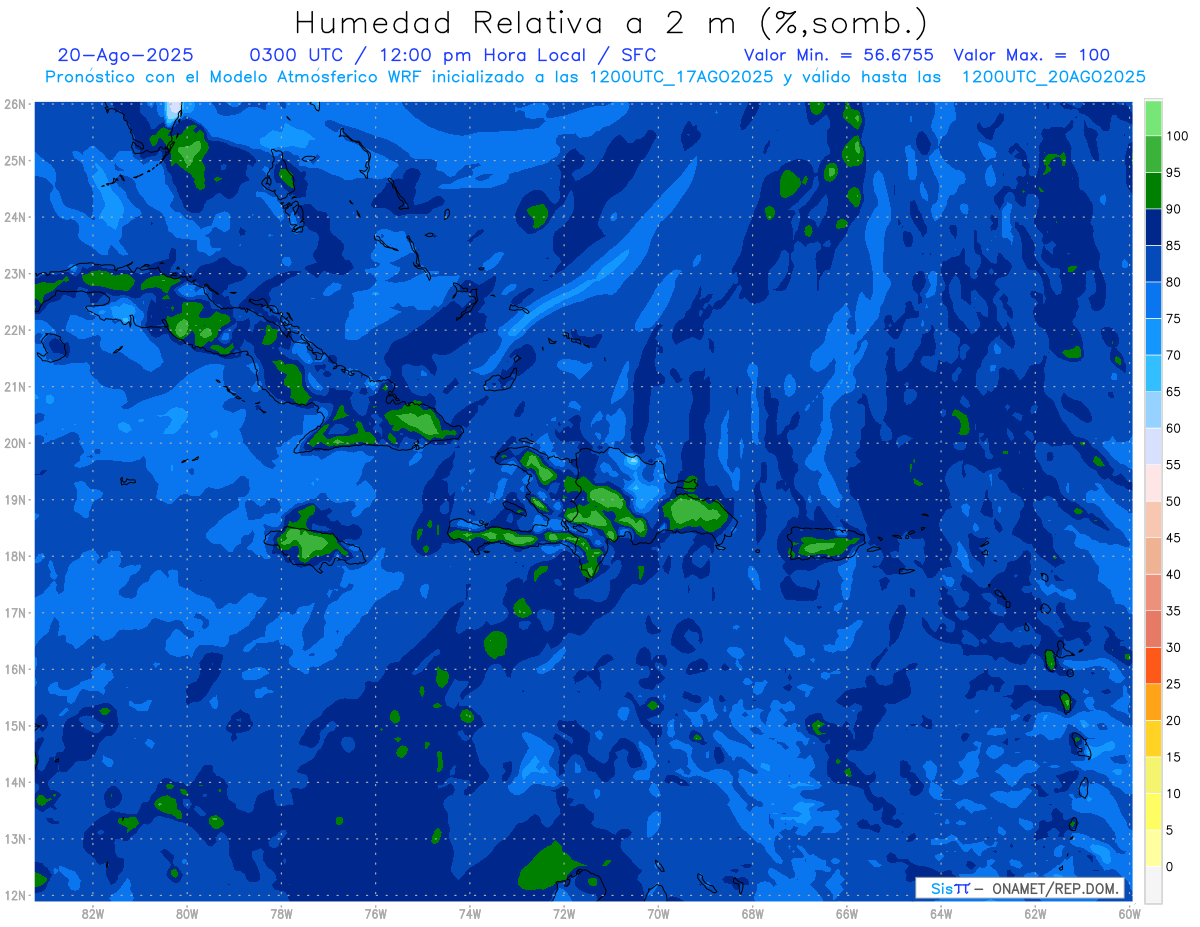Click the legend value 80
The image size is (1200, 927).
pos(1173,282)
